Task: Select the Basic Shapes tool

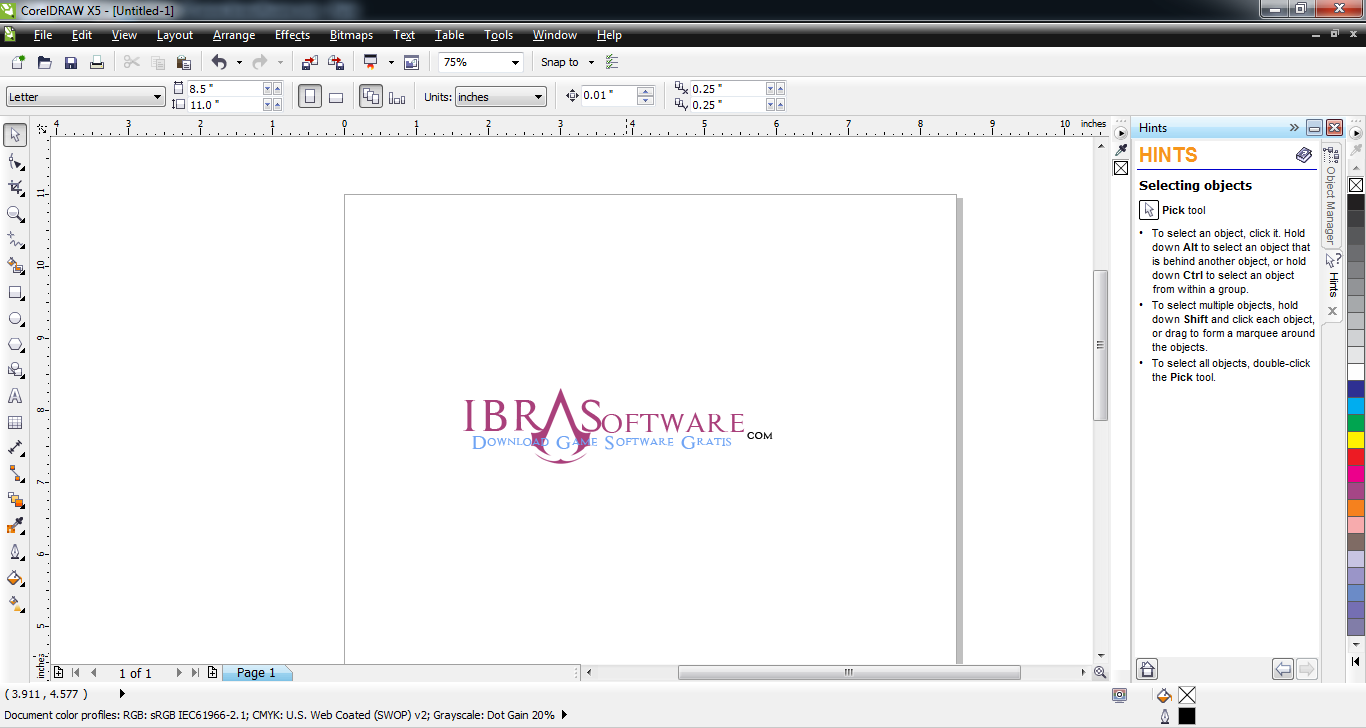Action: pos(15,370)
